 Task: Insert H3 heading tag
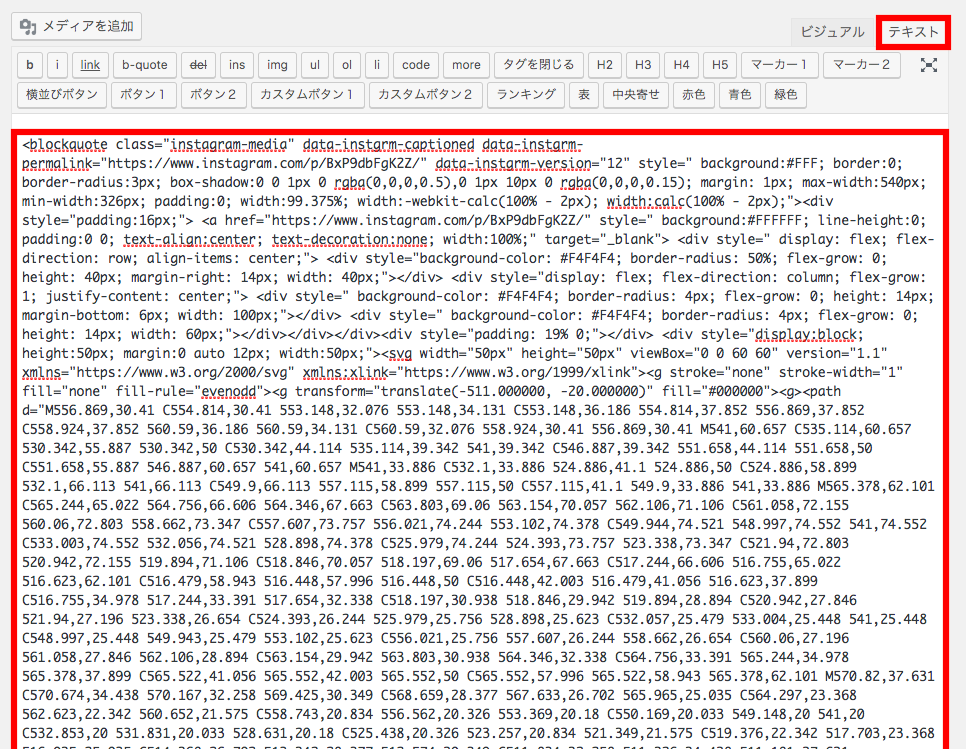(x=643, y=65)
